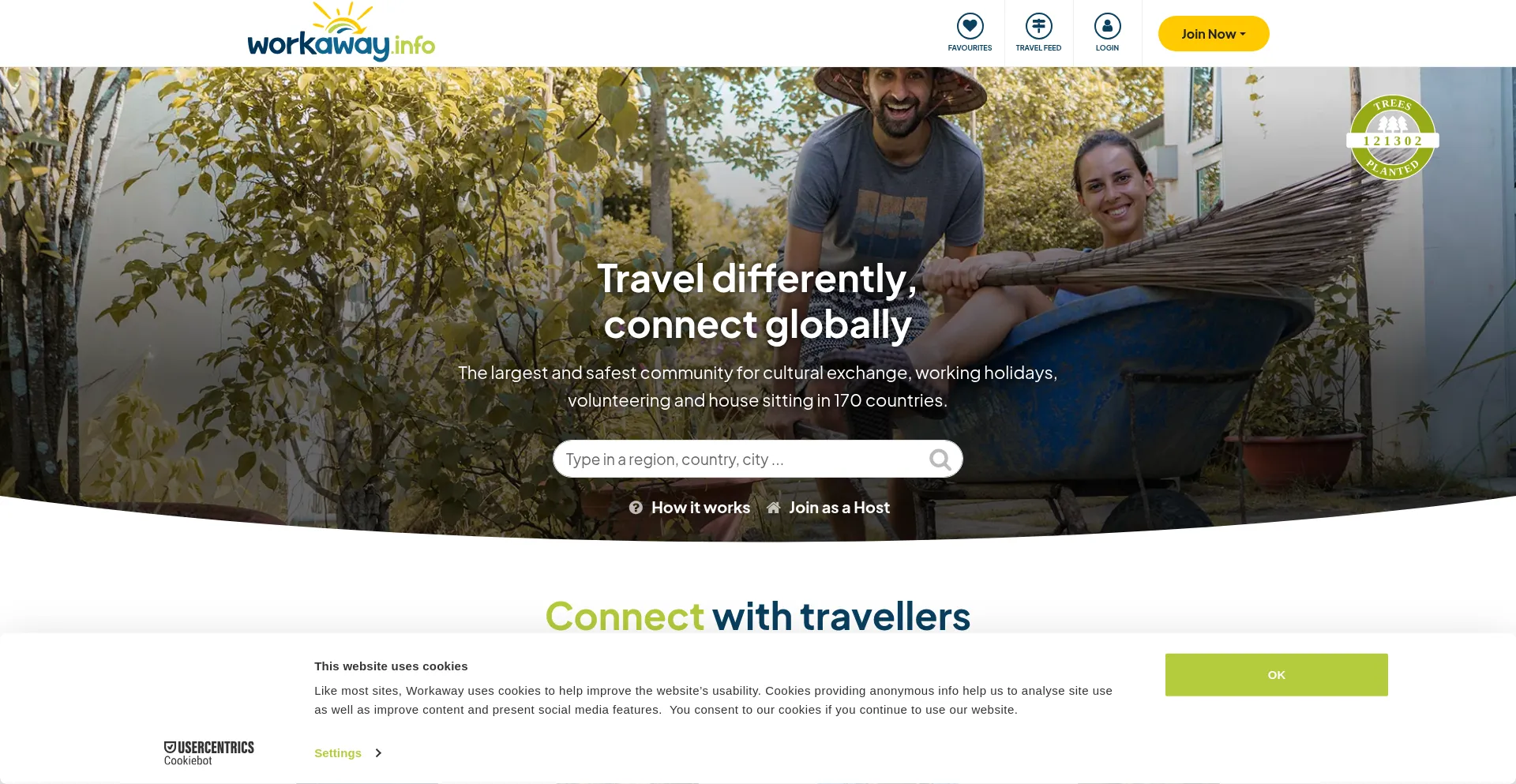Accept cookies with OK button
1516x784 pixels.
coord(1276,675)
